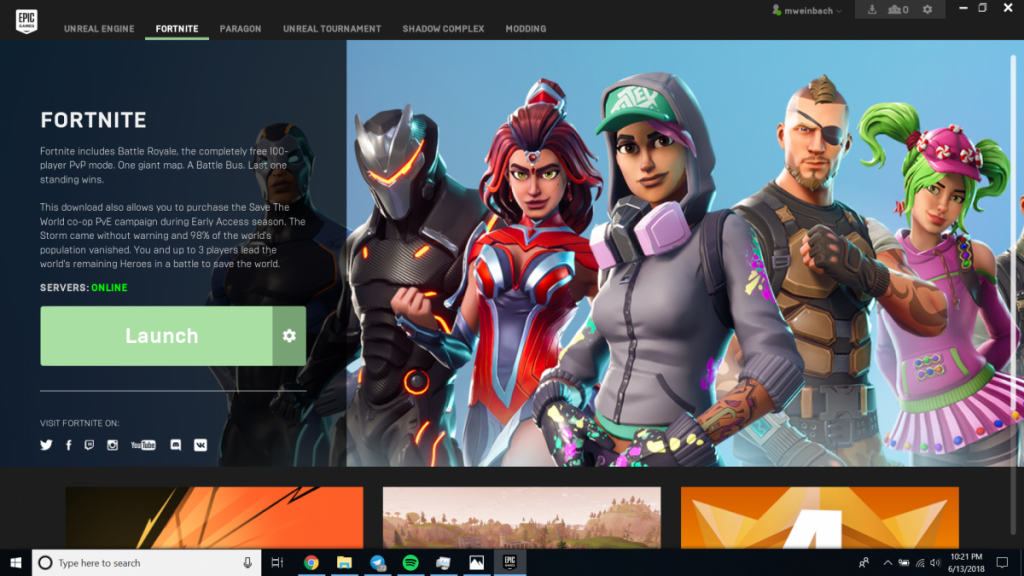Open Fortnite's YouTube channel
Viewport: 1024px width, 576px height.
143,445
